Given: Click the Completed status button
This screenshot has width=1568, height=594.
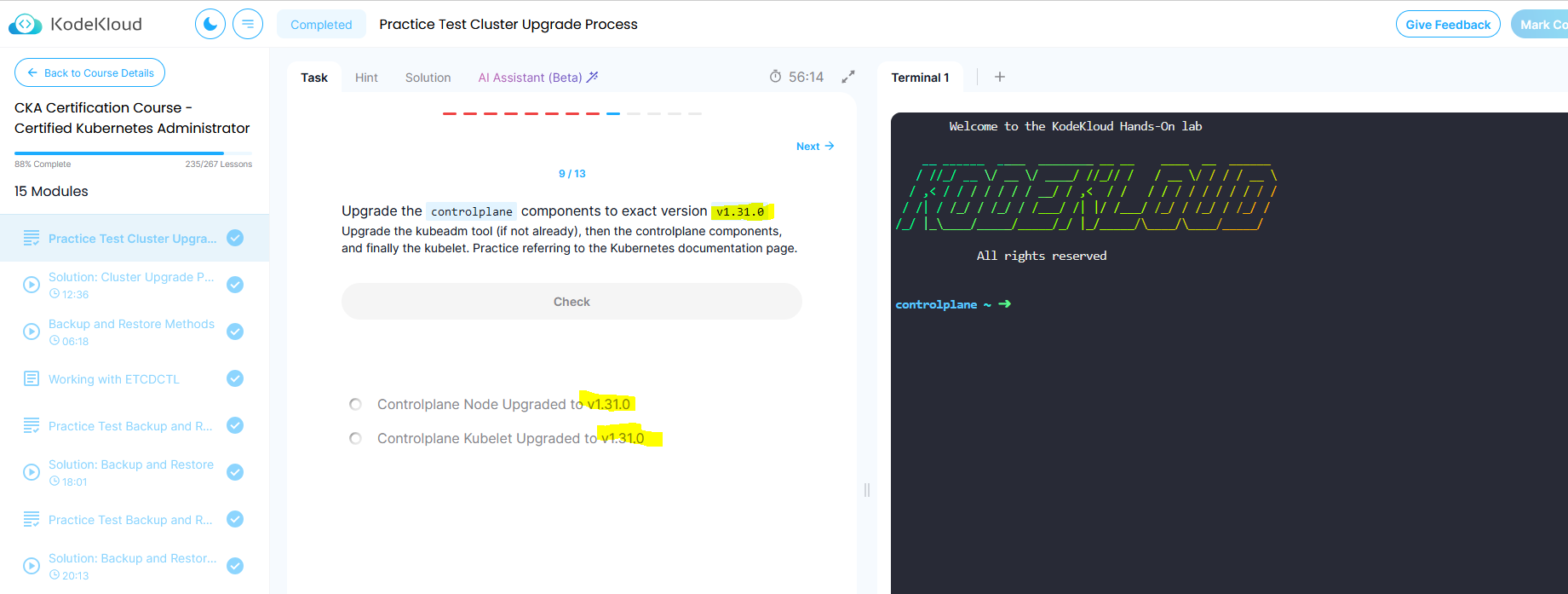Looking at the screenshot, I should click(x=321, y=25).
